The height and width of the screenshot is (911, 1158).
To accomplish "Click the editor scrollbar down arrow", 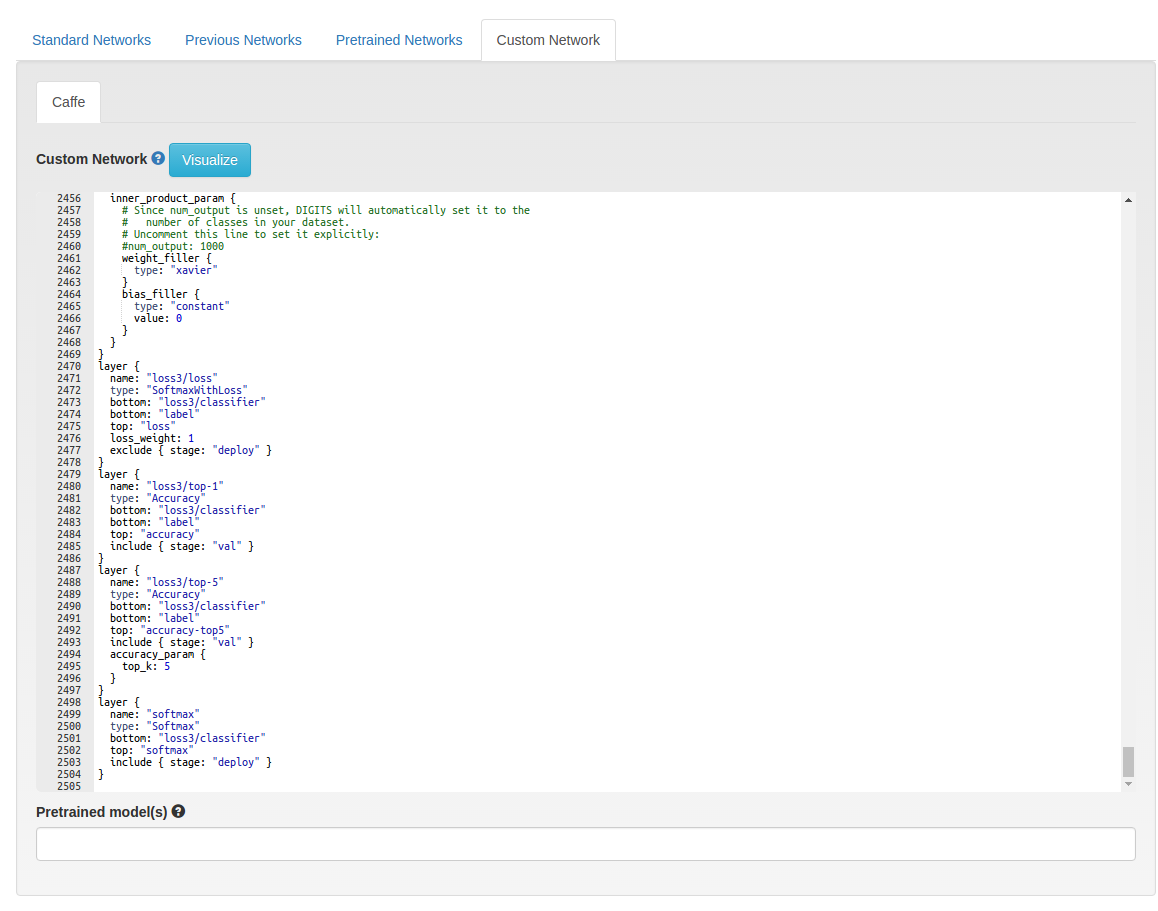I will [x=1128, y=784].
